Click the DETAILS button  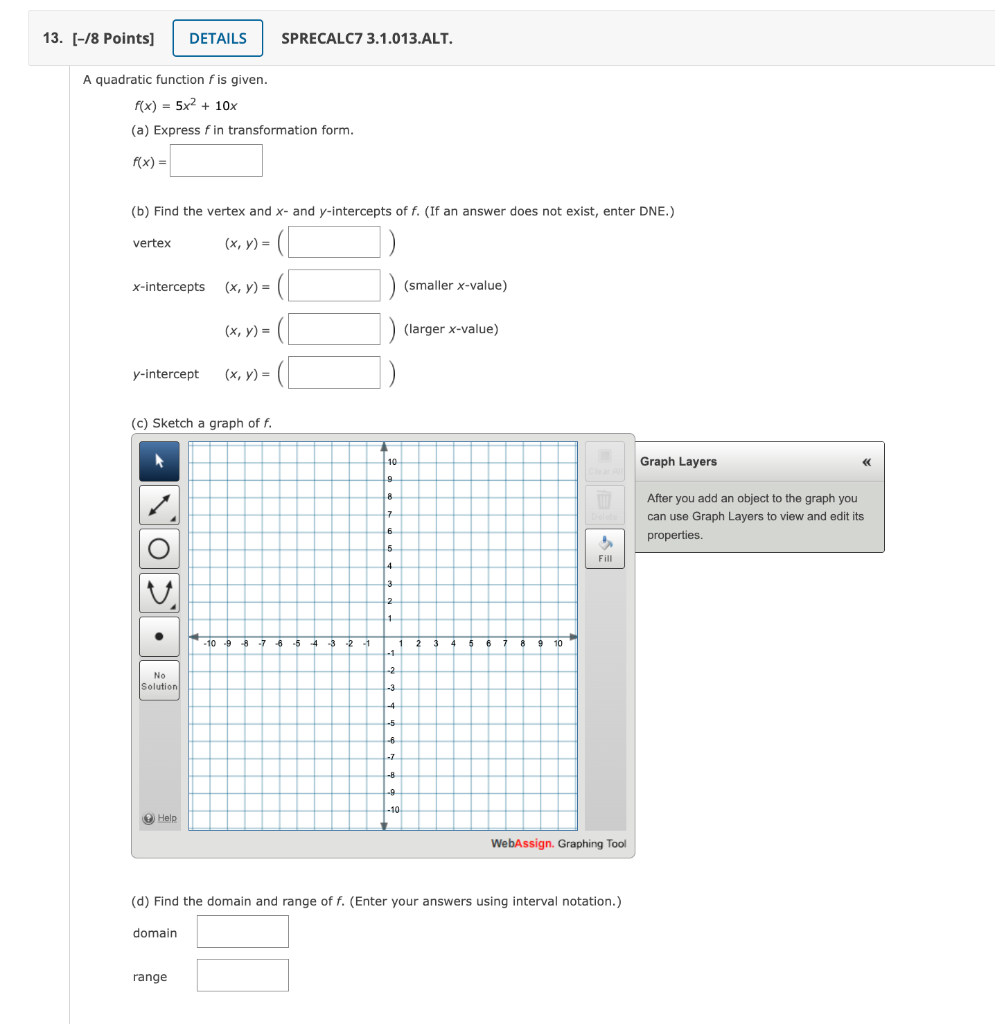[218, 38]
